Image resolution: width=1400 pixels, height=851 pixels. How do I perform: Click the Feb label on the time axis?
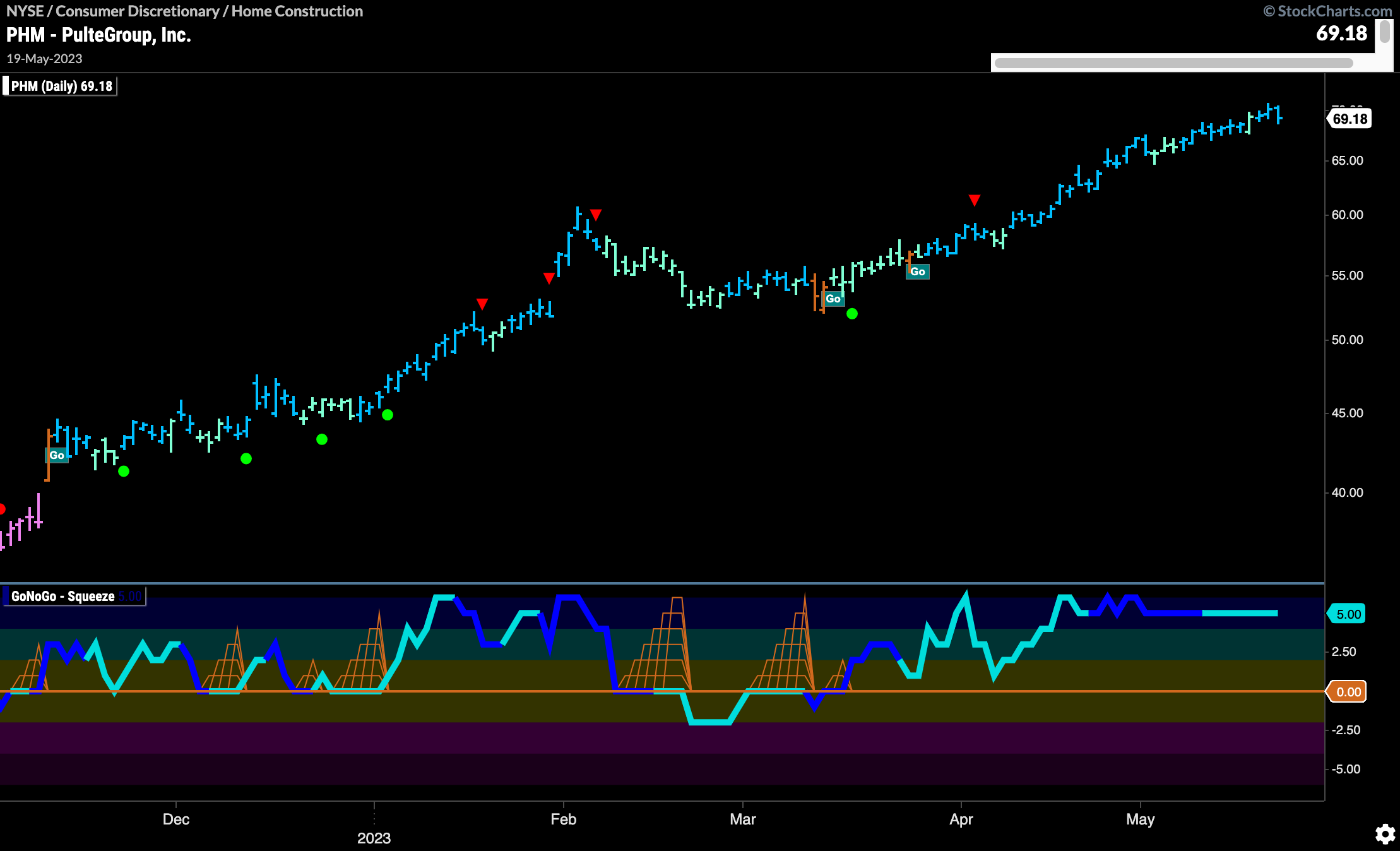click(563, 819)
